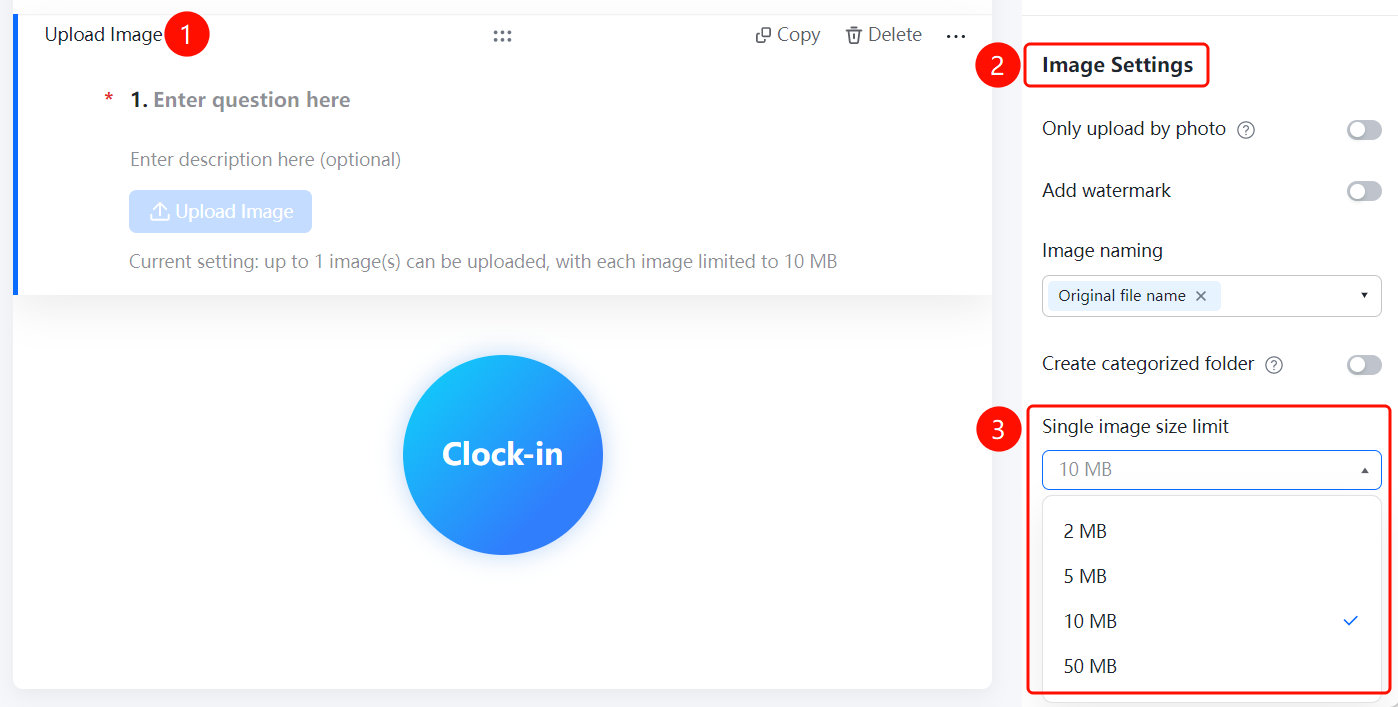Pick 50 MB size limit option
This screenshot has height=707, width=1398.
1212,666
